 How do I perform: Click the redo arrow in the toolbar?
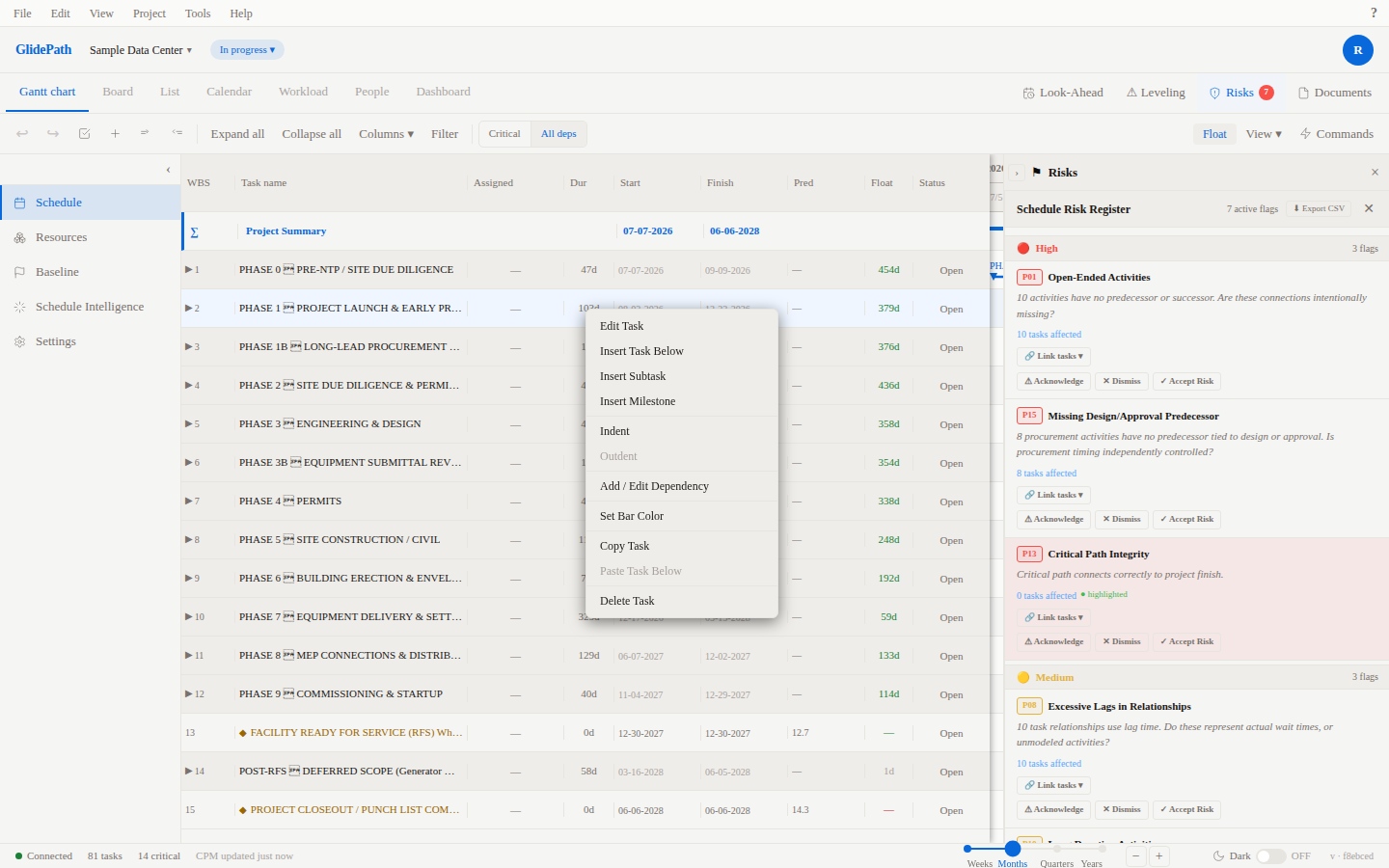(x=53, y=134)
